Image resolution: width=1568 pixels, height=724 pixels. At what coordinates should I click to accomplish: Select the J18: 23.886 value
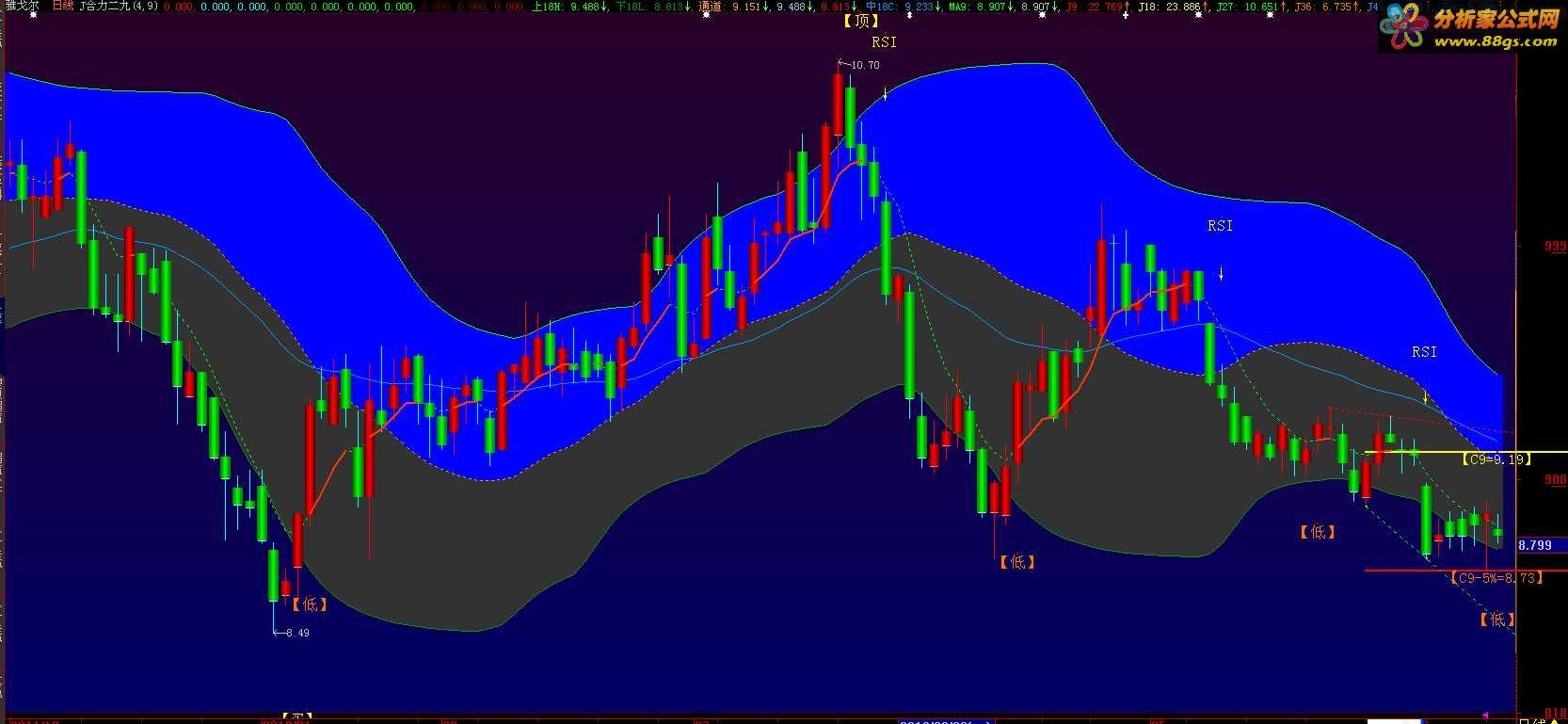pyautogui.click(x=1173, y=7)
